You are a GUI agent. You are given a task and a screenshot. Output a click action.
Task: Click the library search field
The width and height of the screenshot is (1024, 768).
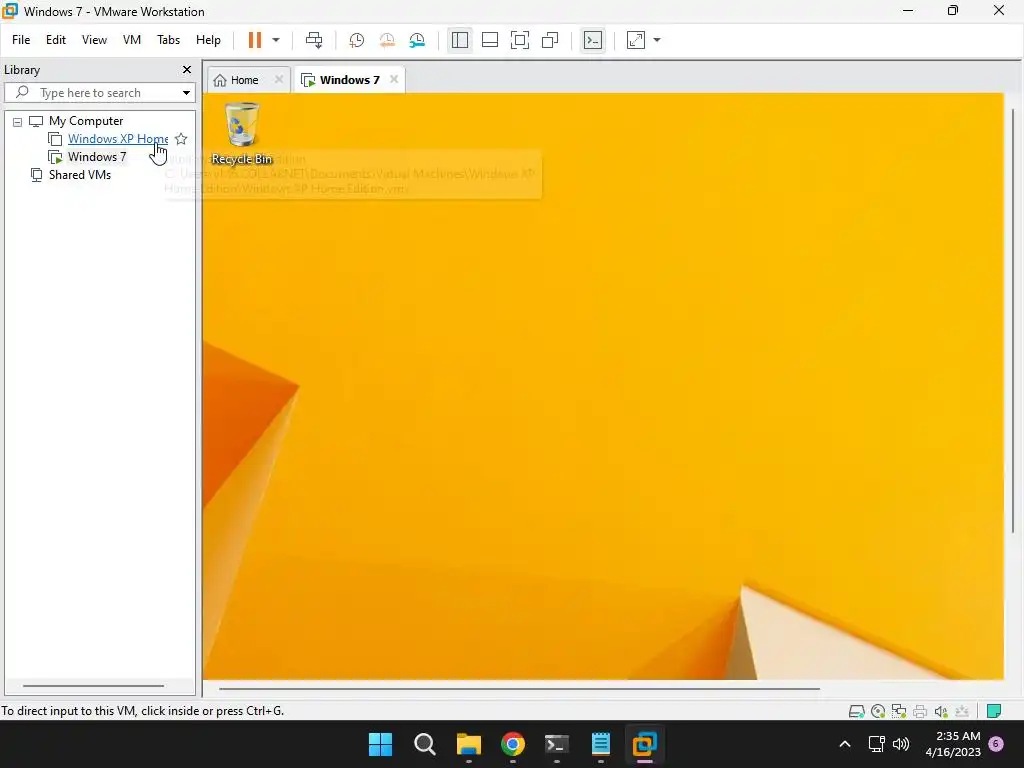click(98, 93)
